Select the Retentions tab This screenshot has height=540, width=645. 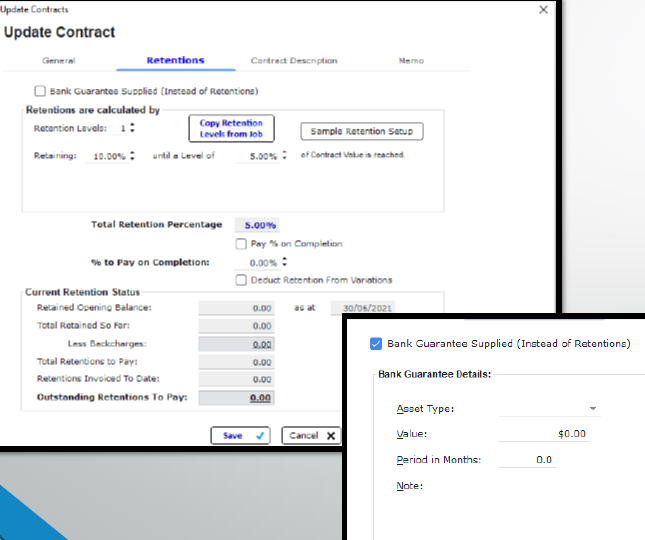pyautogui.click(x=176, y=60)
